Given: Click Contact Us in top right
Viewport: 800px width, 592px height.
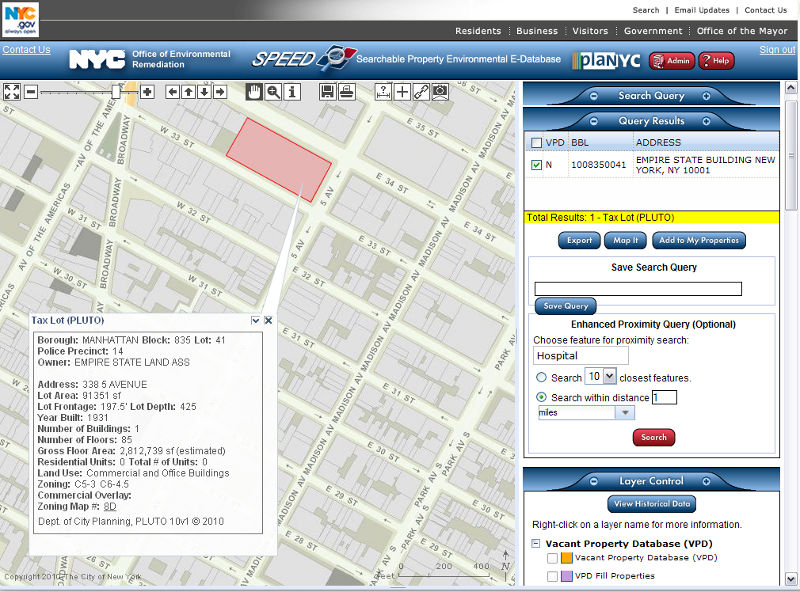Looking at the screenshot, I should pyautogui.click(x=765, y=10).
